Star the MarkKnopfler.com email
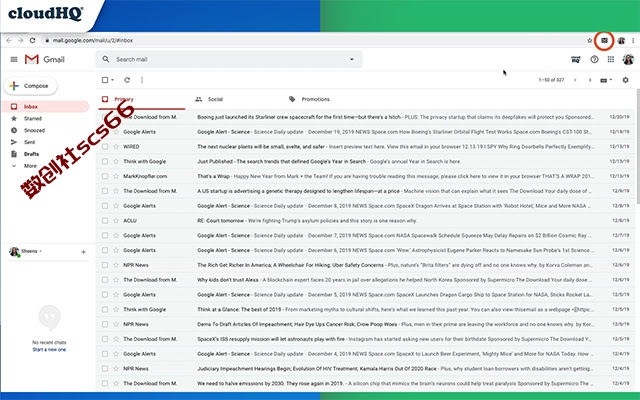Viewport: 640px width, 400px height. [116, 176]
